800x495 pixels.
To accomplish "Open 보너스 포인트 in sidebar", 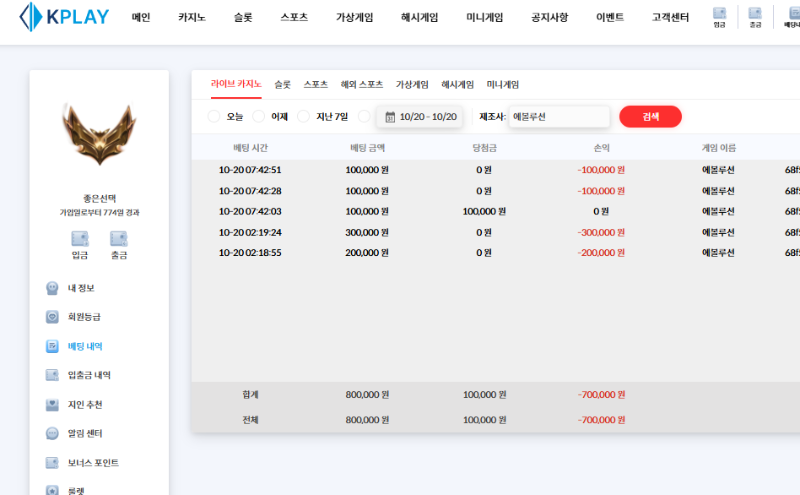I will click(x=92, y=463).
